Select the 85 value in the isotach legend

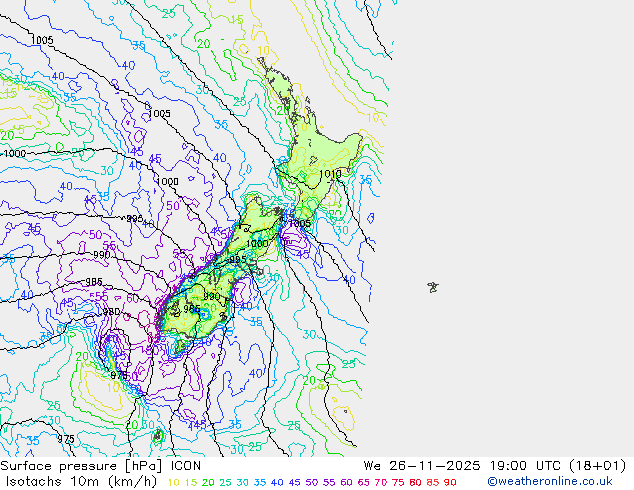433,482
